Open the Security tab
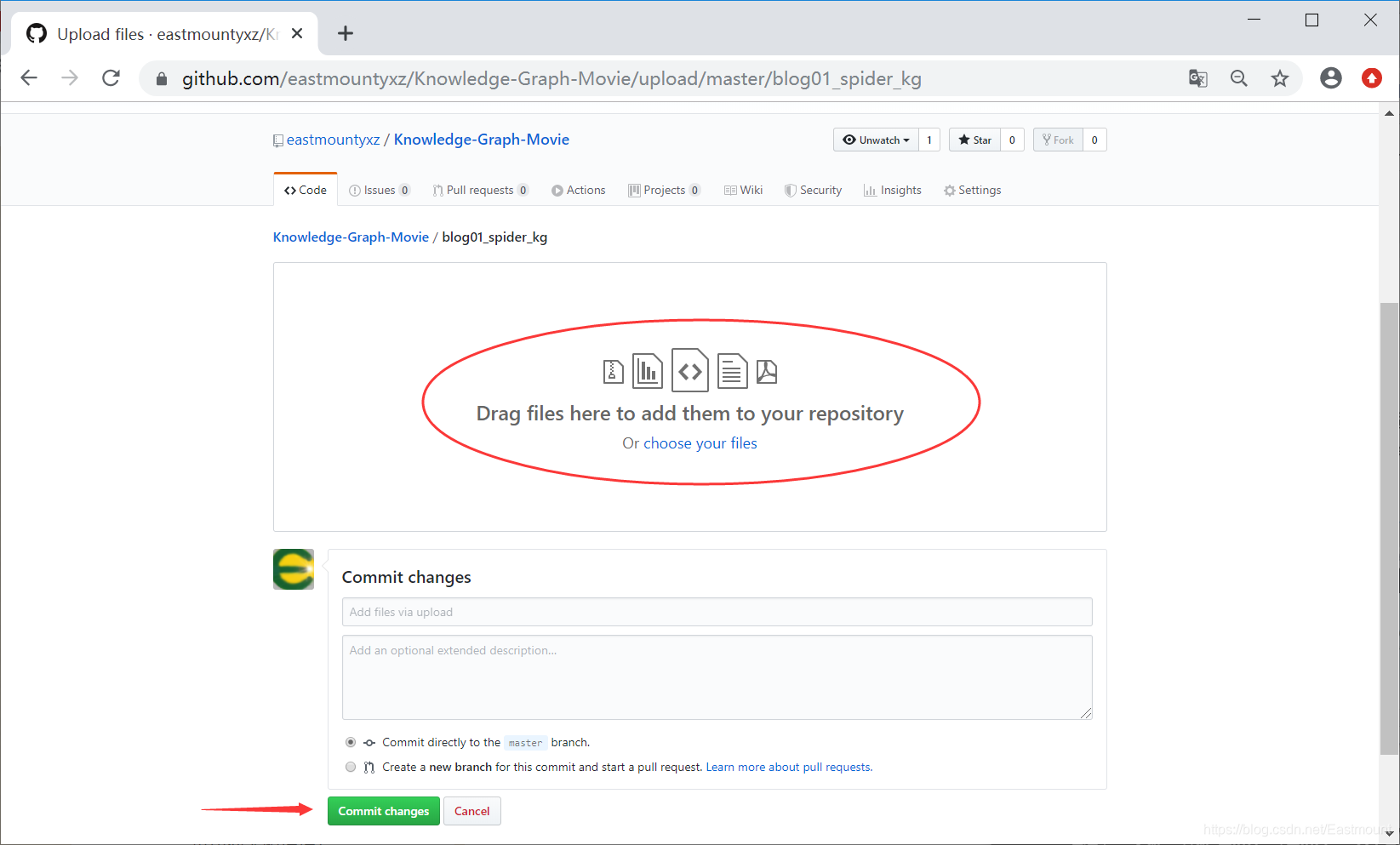The image size is (1400, 845). pyautogui.click(x=814, y=190)
